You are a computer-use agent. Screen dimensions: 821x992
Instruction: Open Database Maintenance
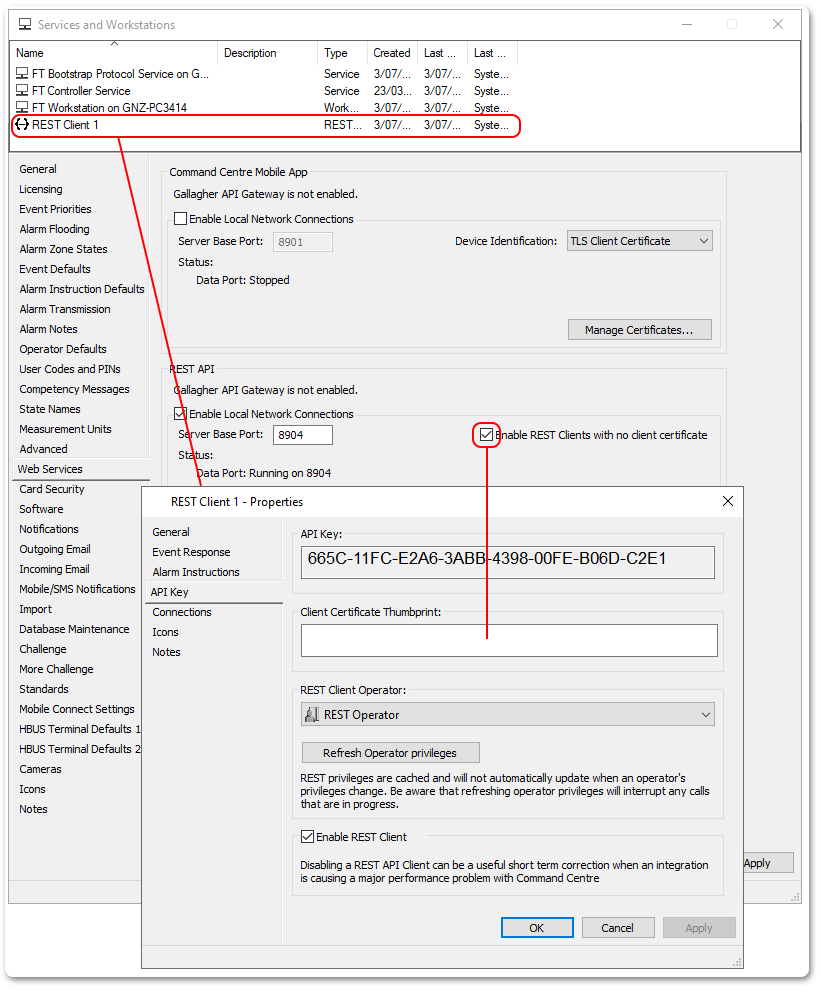click(74, 629)
